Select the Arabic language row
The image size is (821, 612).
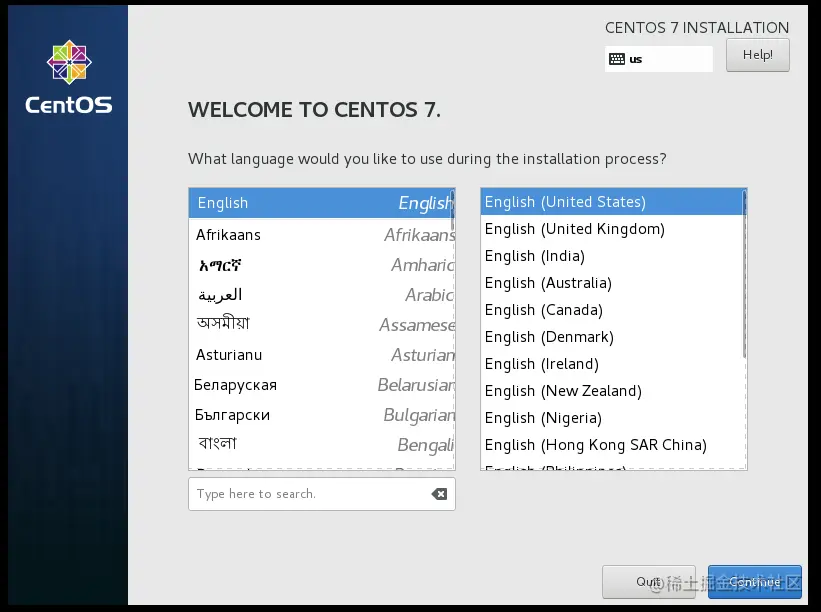[x=321, y=295]
